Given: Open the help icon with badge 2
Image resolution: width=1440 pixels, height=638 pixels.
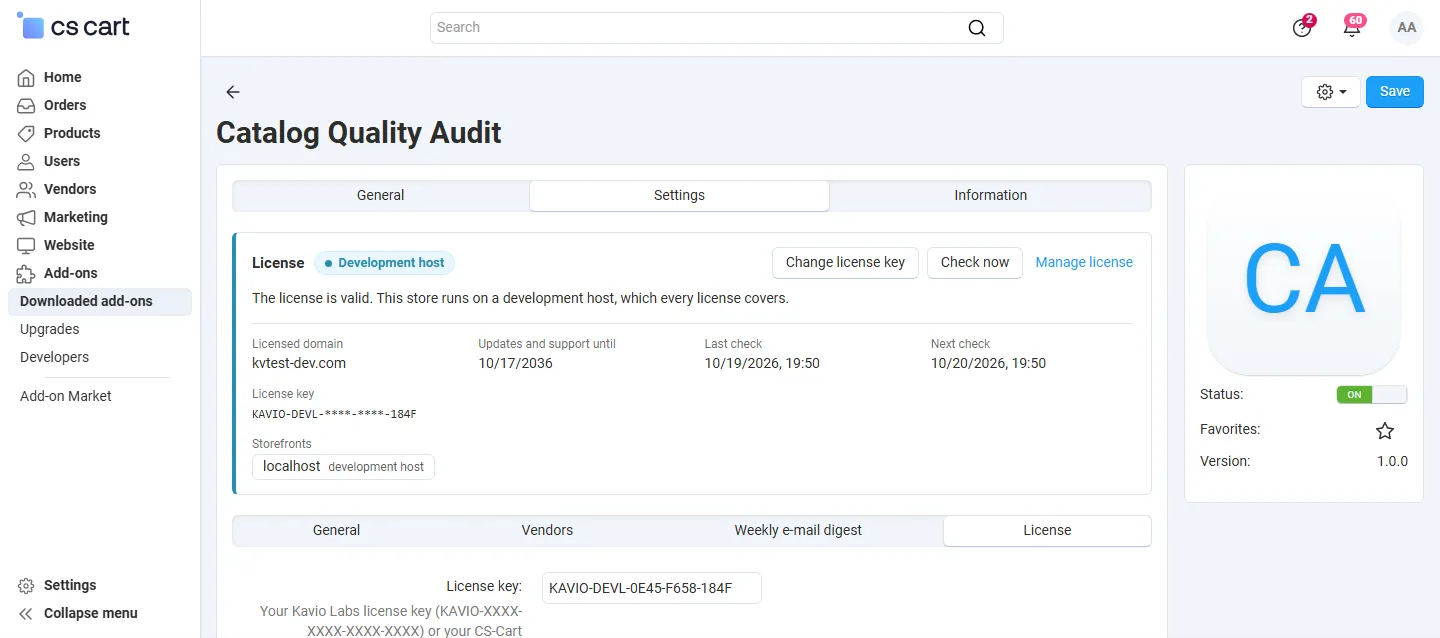Looking at the screenshot, I should pos(1302,27).
